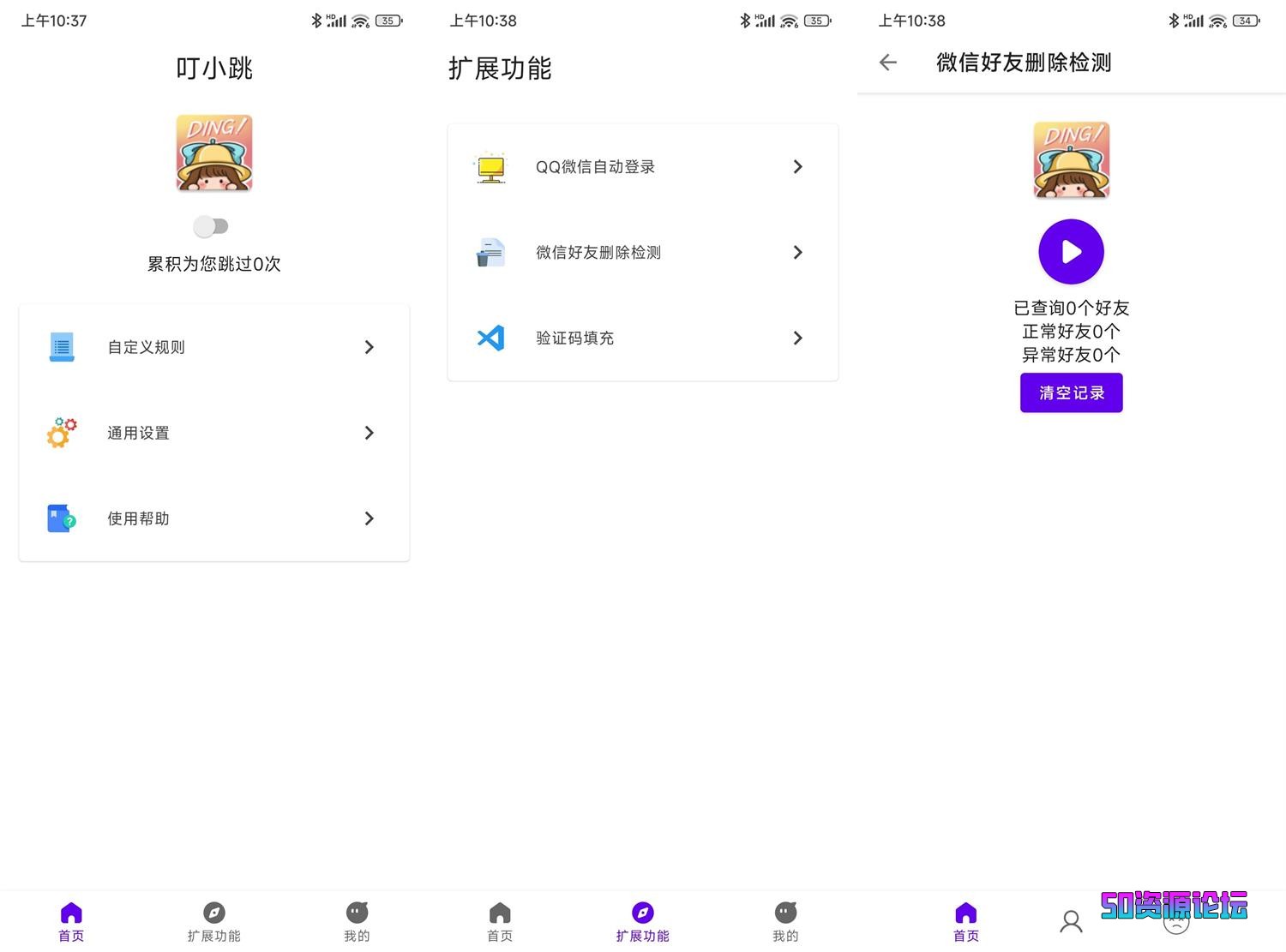Viewport: 1286px width, 952px height.
Task: Open the 自定义规则 row icon
Action: 62,347
